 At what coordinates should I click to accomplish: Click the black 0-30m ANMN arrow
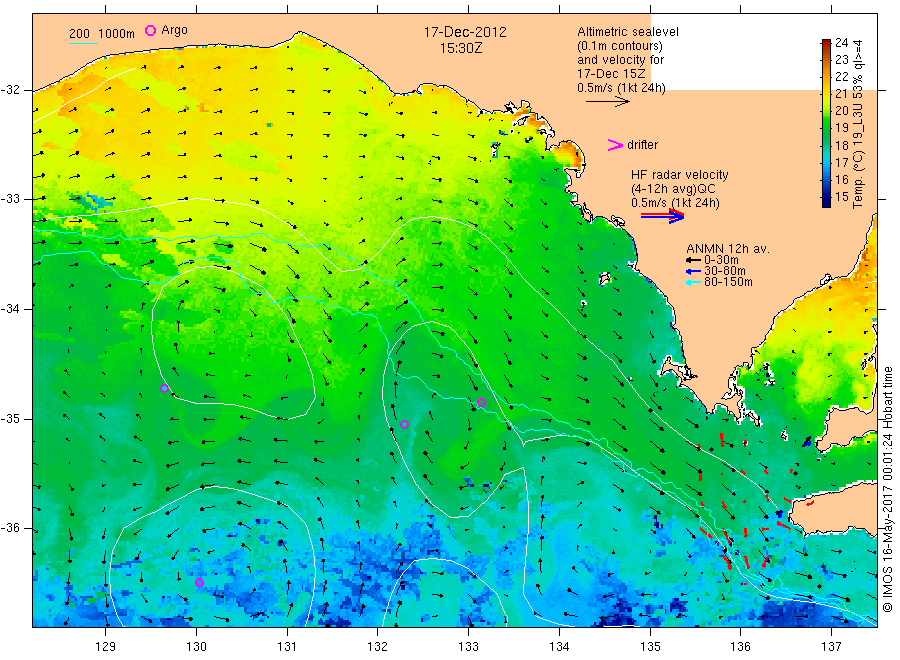pyautogui.click(x=693, y=261)
